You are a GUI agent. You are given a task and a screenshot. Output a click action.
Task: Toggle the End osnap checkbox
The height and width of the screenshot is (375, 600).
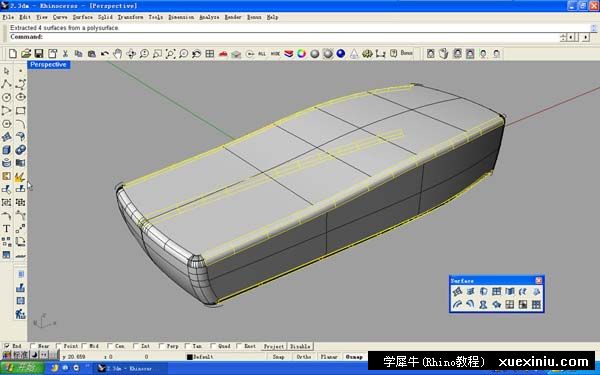coord(7,346)
